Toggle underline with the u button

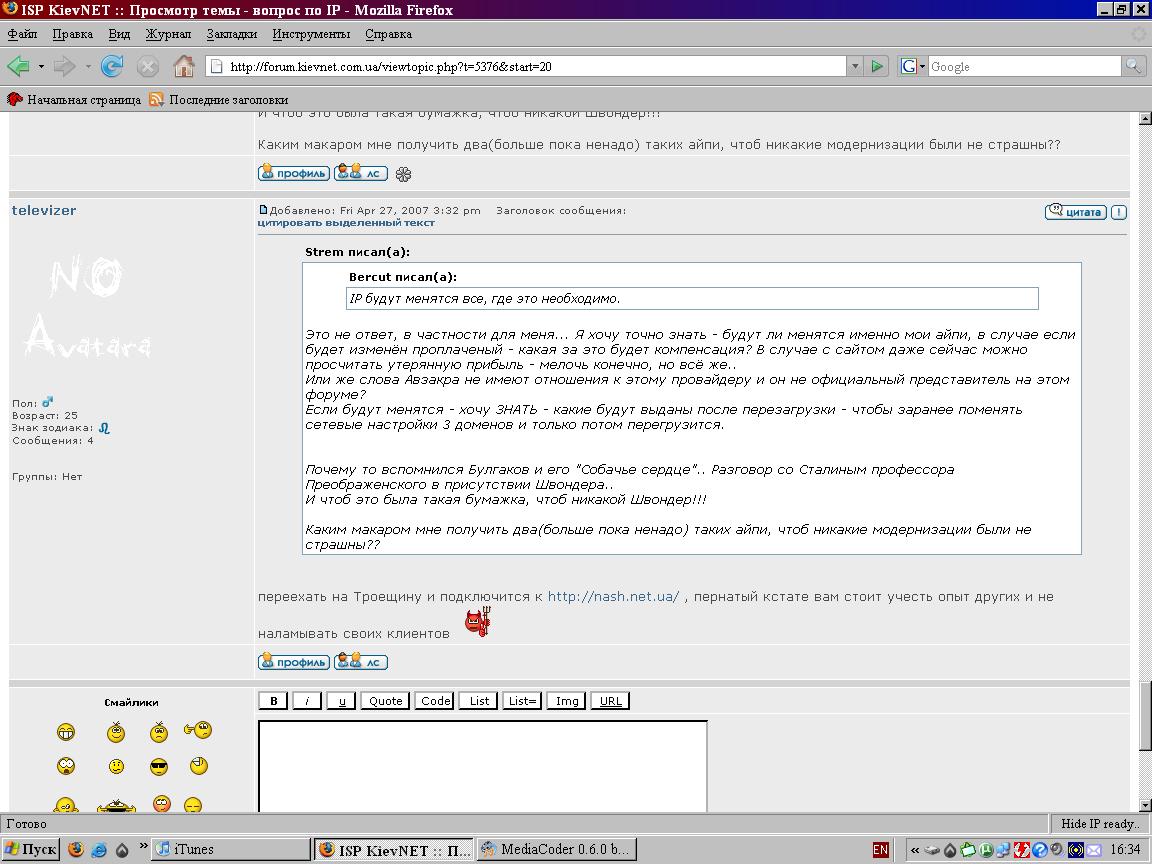coord(341,701)
